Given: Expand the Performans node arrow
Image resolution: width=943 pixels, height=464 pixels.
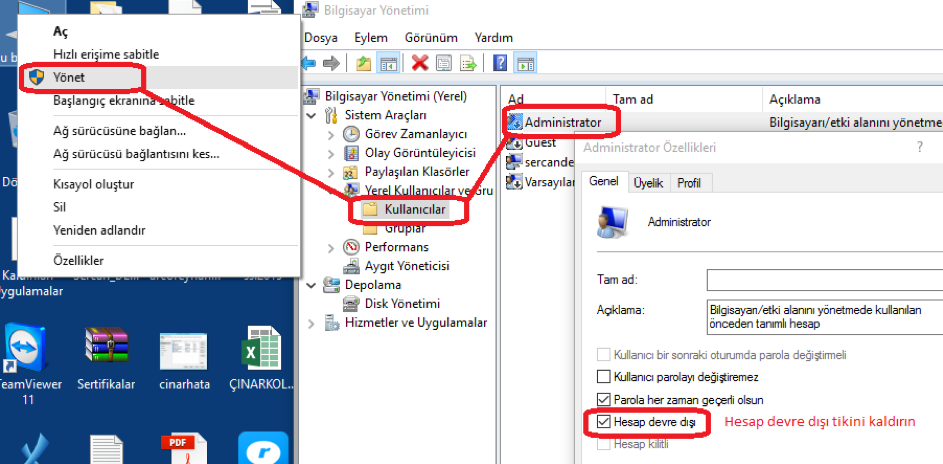Looking at the screenshot, I should pyautogui.click(x=331, y=248).
